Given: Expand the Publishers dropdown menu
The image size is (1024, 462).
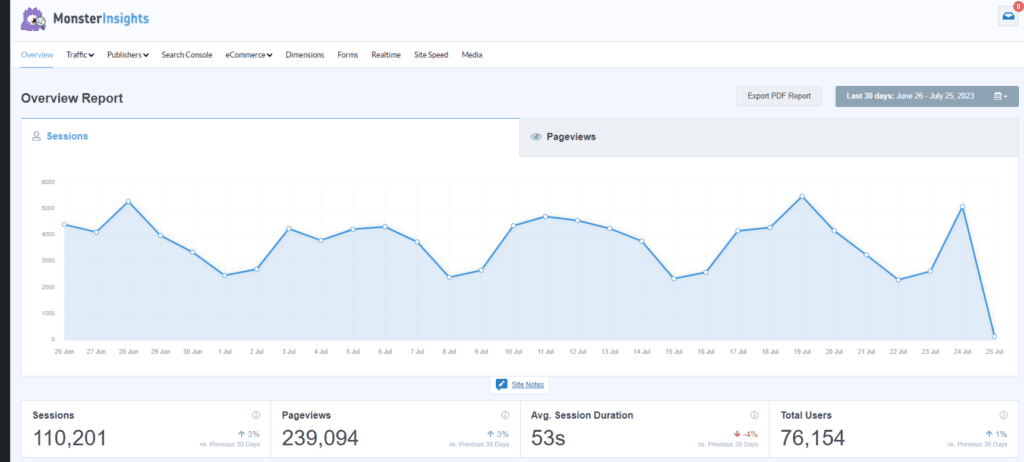Looking at the screenshot, I should tap(128, 55).
